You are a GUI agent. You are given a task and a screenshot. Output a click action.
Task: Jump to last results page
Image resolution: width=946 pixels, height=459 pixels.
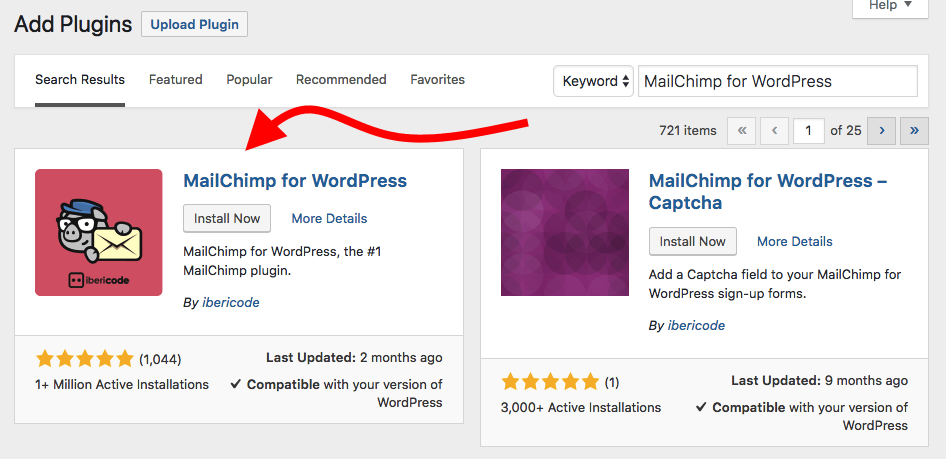(x=914, y=130)
